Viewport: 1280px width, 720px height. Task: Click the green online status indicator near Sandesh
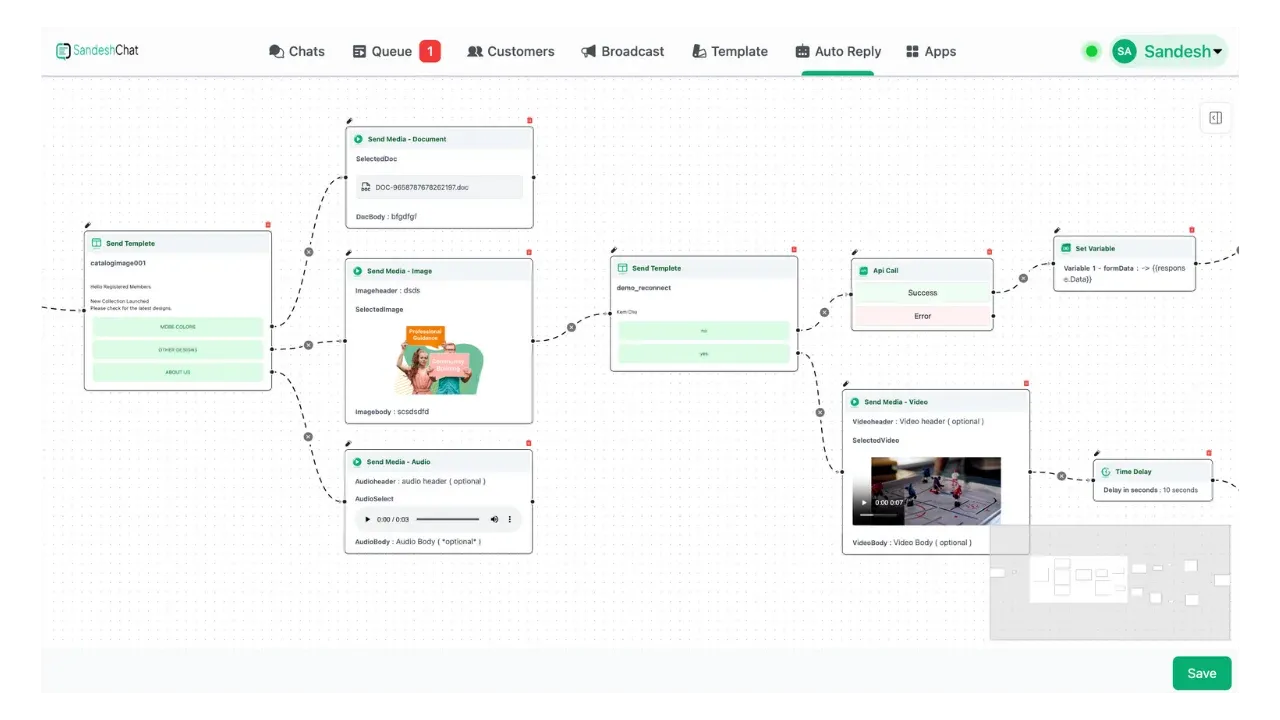(1091, 51)
